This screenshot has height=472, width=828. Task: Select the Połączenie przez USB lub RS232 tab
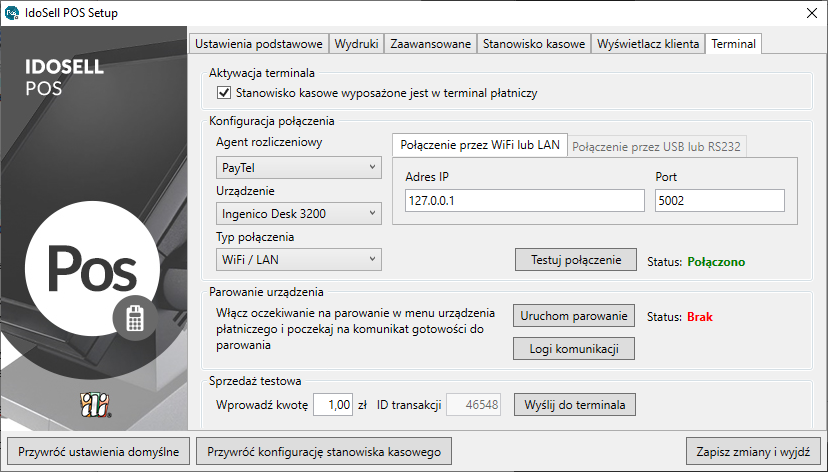coord(658,146)
